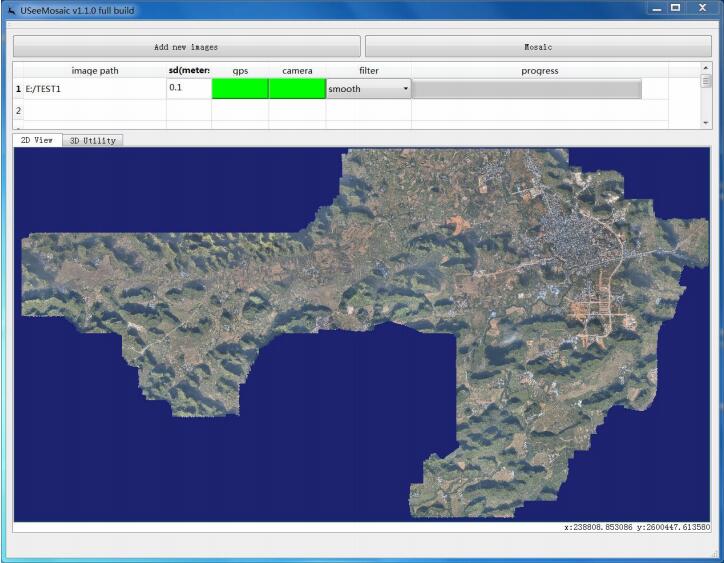724x563 pixels.
Task: Click the progress column header
Action: pyautogui.click(x=540, y=71)
